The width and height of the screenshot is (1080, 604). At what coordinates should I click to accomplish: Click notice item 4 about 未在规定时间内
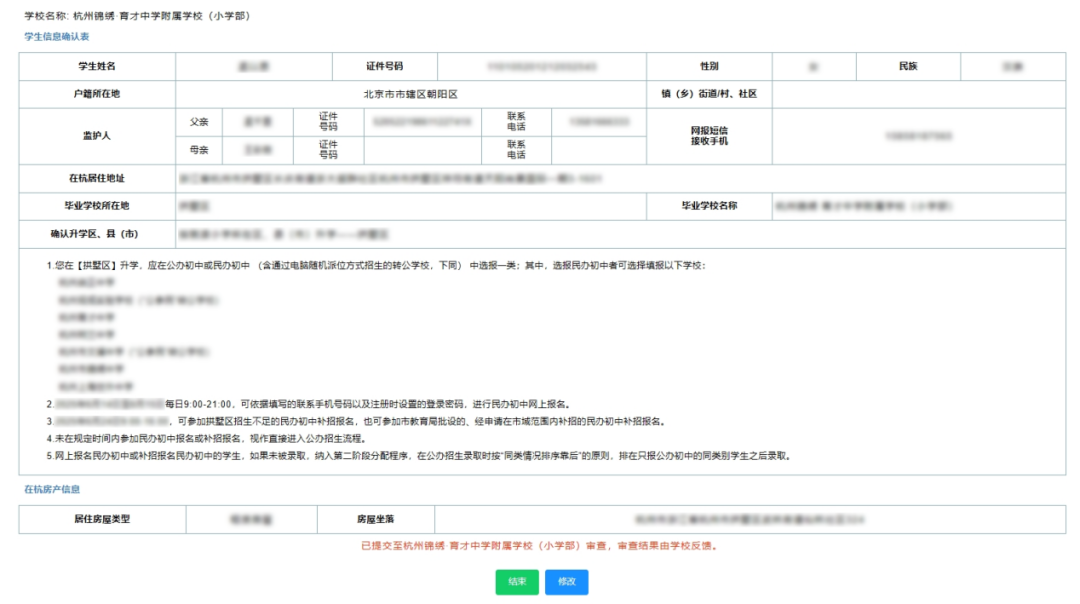[x=207, y=439]
